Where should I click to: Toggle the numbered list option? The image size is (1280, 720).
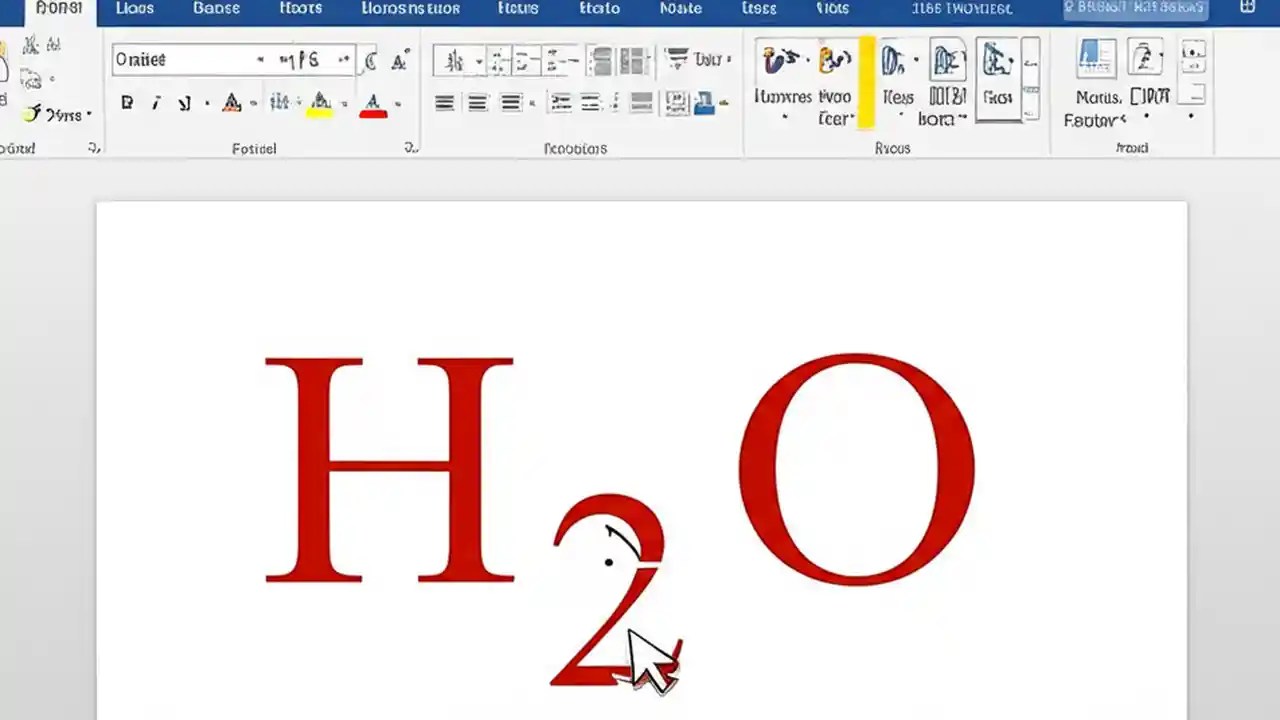click(x=495, y=60)
